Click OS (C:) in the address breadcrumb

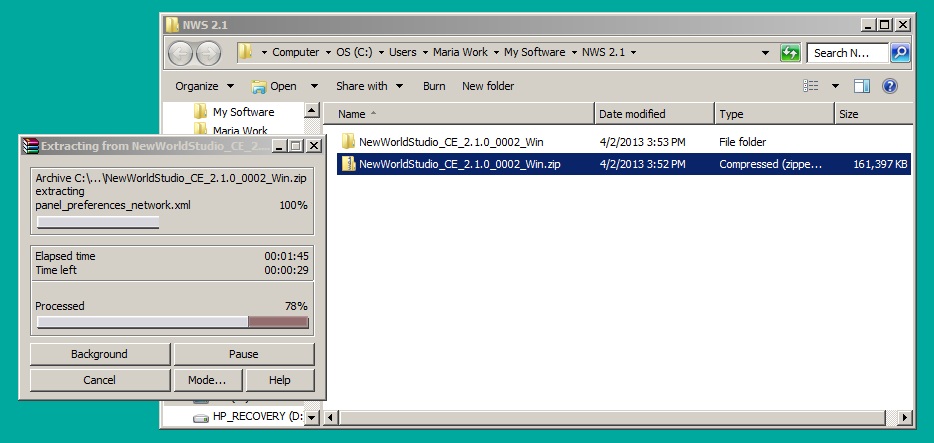pos(354,52)
